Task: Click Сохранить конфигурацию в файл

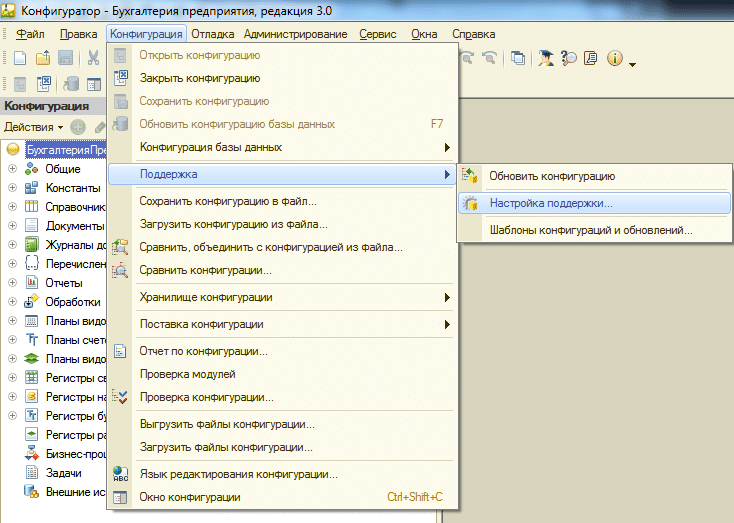Action: point(234,201)
